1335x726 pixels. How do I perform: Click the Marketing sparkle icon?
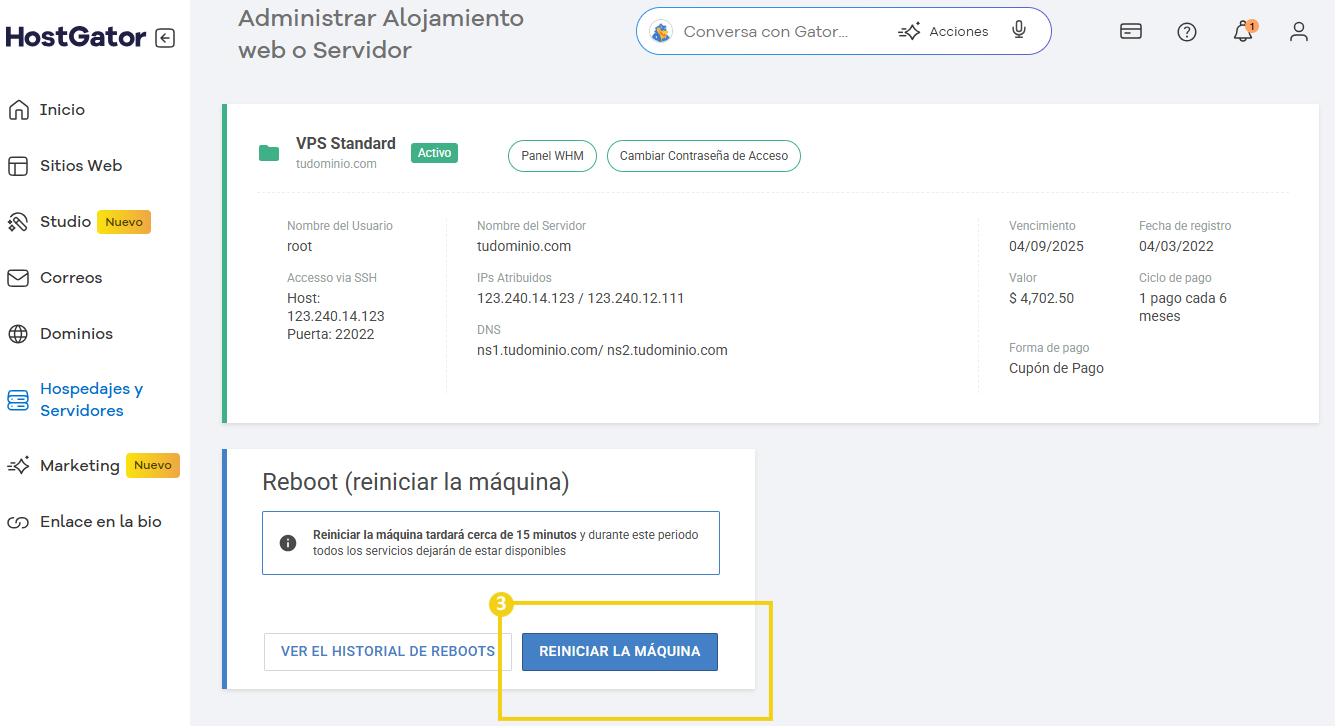18,466
